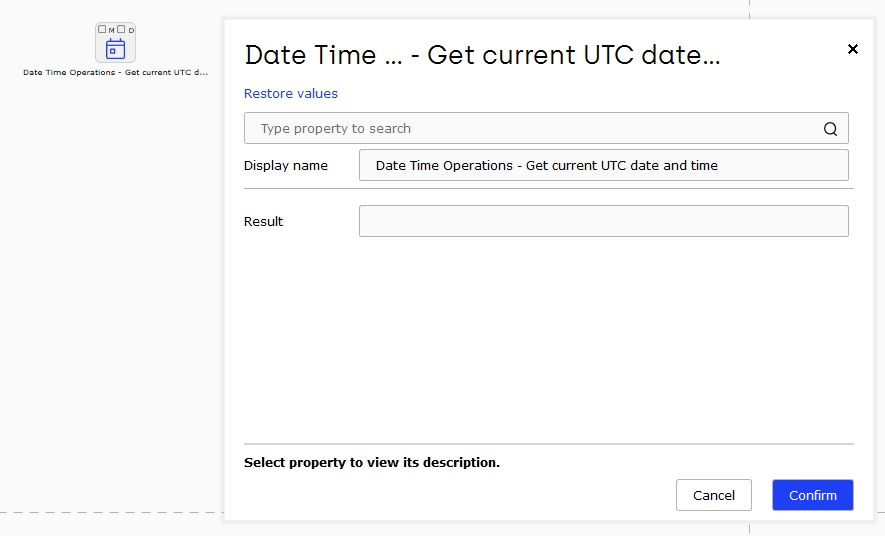The width and height of the screenshot is (885, 536).
Task: Tick the D checkbox on the node
Action: (x=121, y=29)
